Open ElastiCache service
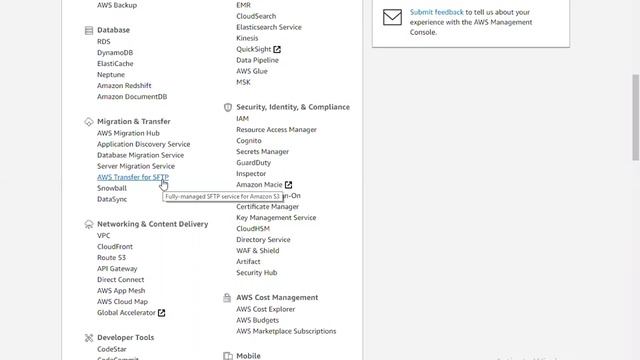The width and height of the screenshot is (640, 360). tap(115, 64)
